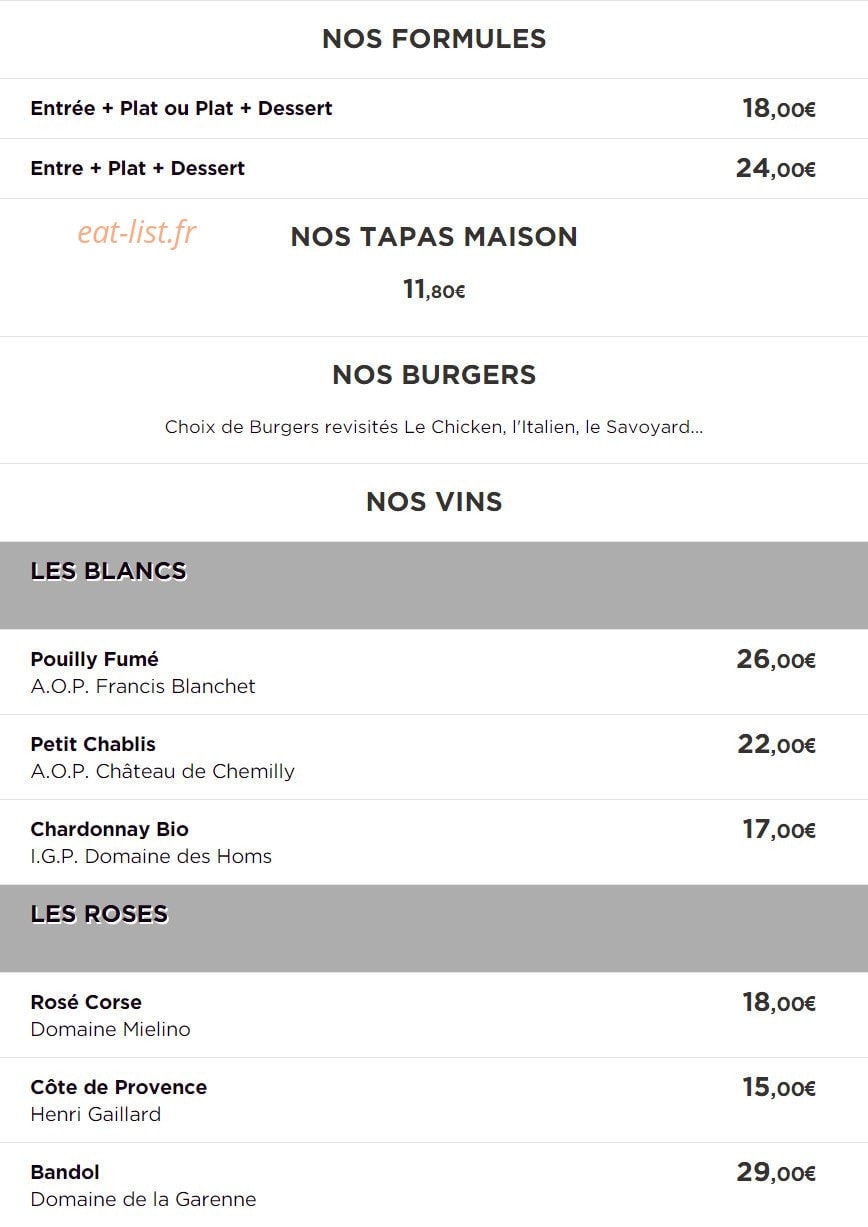Select the Chardonnay Bio wine entry

[434, 842]
